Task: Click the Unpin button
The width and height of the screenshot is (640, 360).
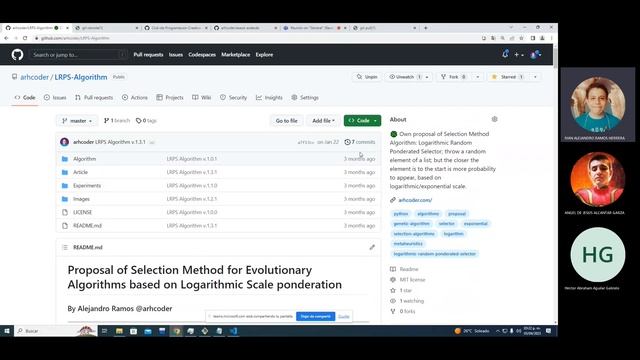Action: click(367, 77)
